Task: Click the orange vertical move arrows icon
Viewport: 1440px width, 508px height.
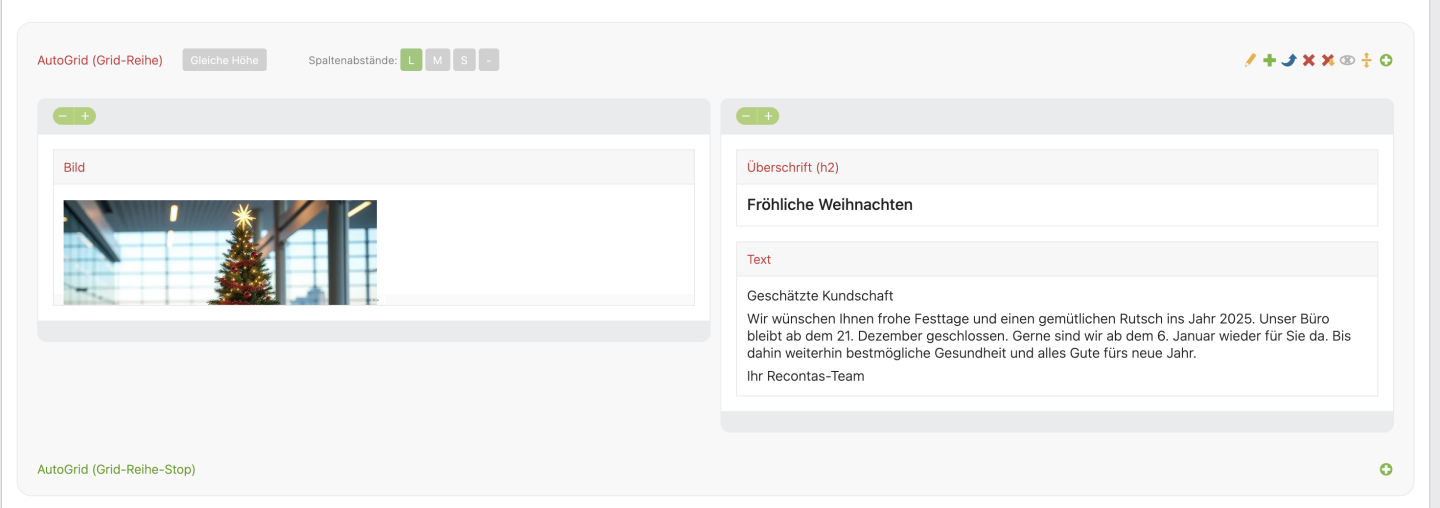Action: pos(1366,61)
